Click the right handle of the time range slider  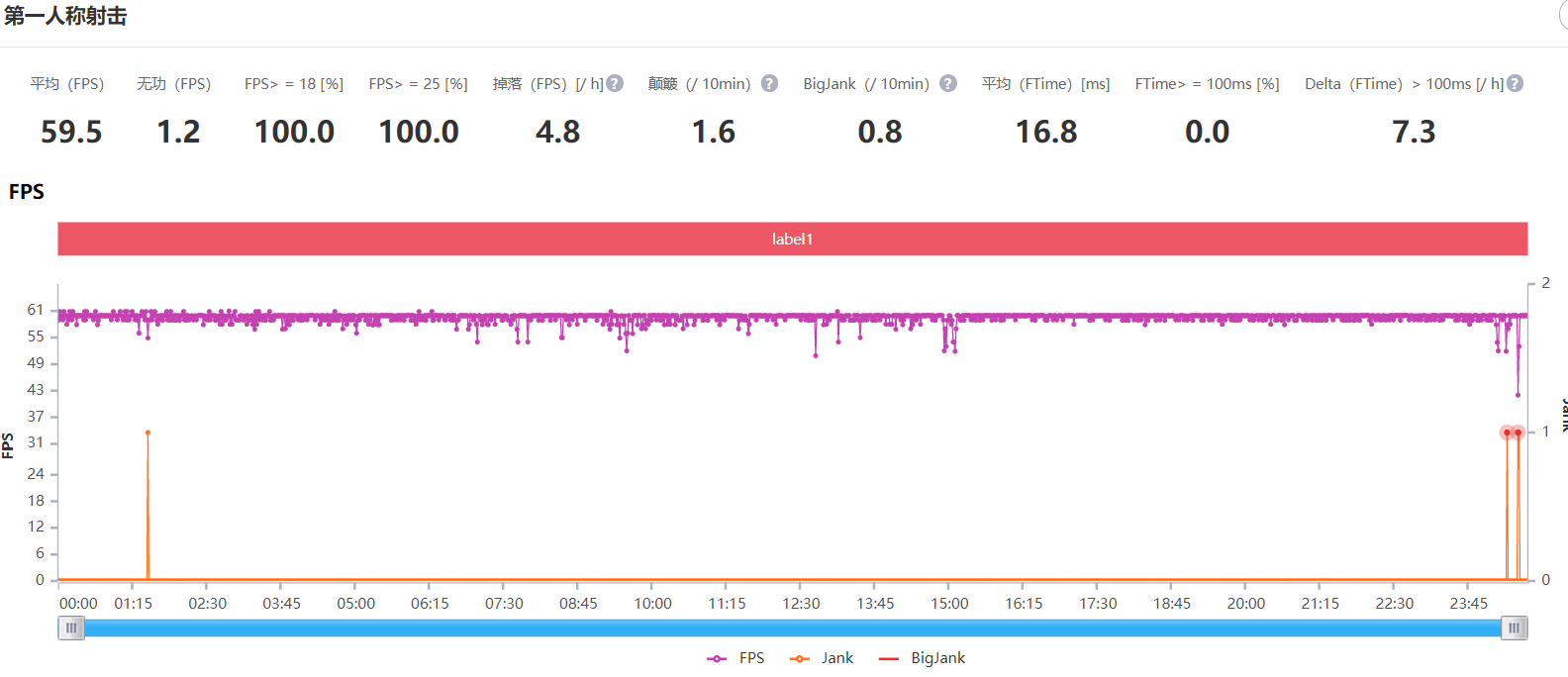pos(1514,629)
